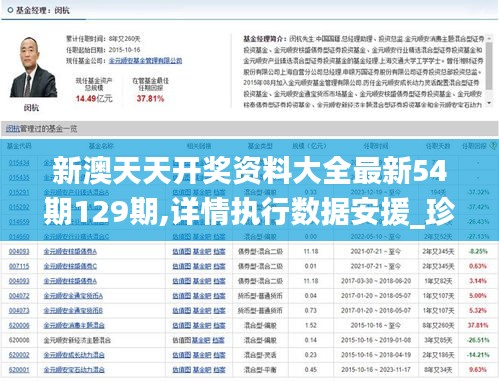The height and width of the screenshot is (381, 499).
Task: Open 档案 for fund 620002
Action: click(219, 355)
